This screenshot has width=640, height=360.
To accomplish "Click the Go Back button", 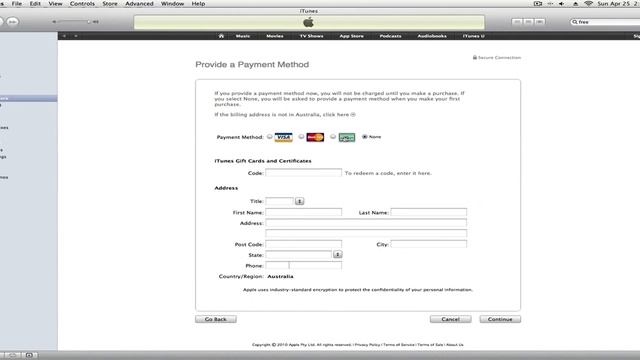I will (x=216, y=319).
